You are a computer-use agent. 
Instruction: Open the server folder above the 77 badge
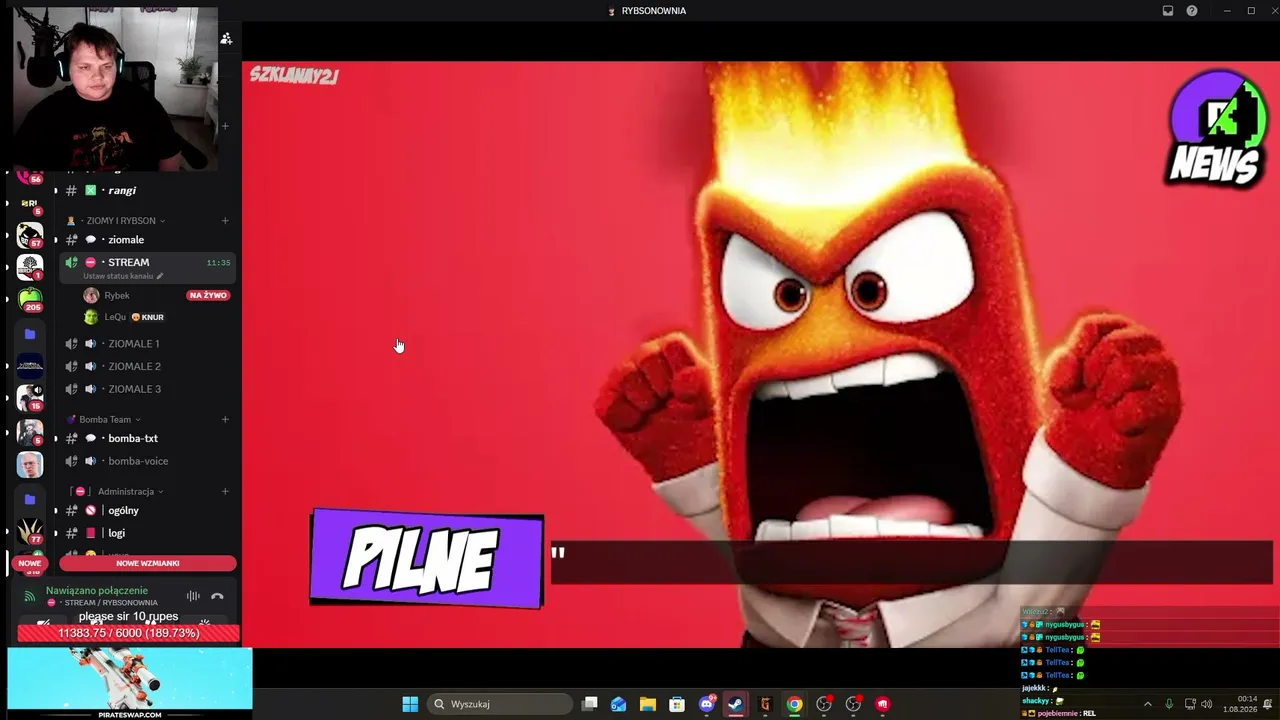pos(30,499)
